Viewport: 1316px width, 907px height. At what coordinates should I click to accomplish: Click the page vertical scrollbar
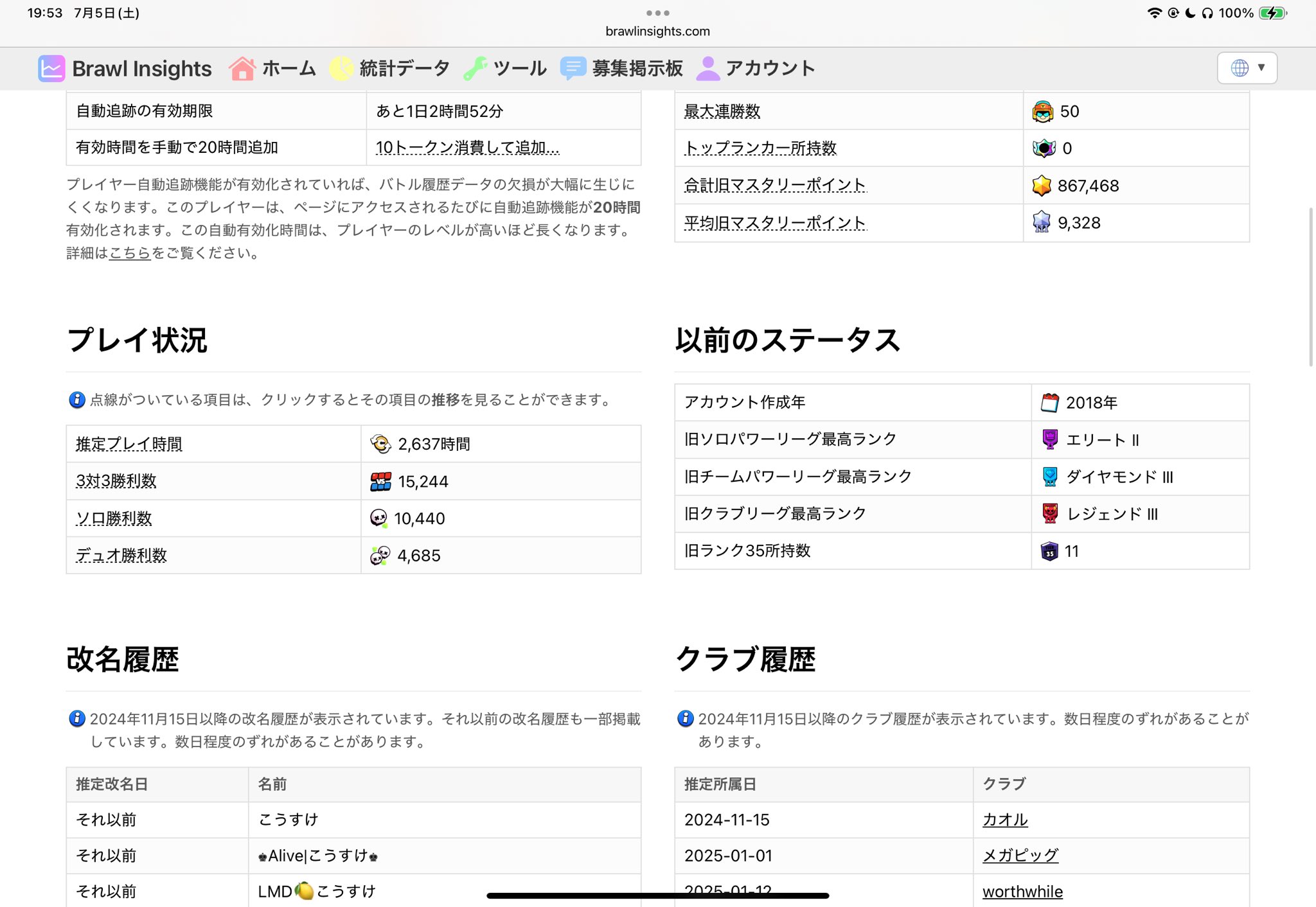pyautogui.click(x=1311, y=287)
